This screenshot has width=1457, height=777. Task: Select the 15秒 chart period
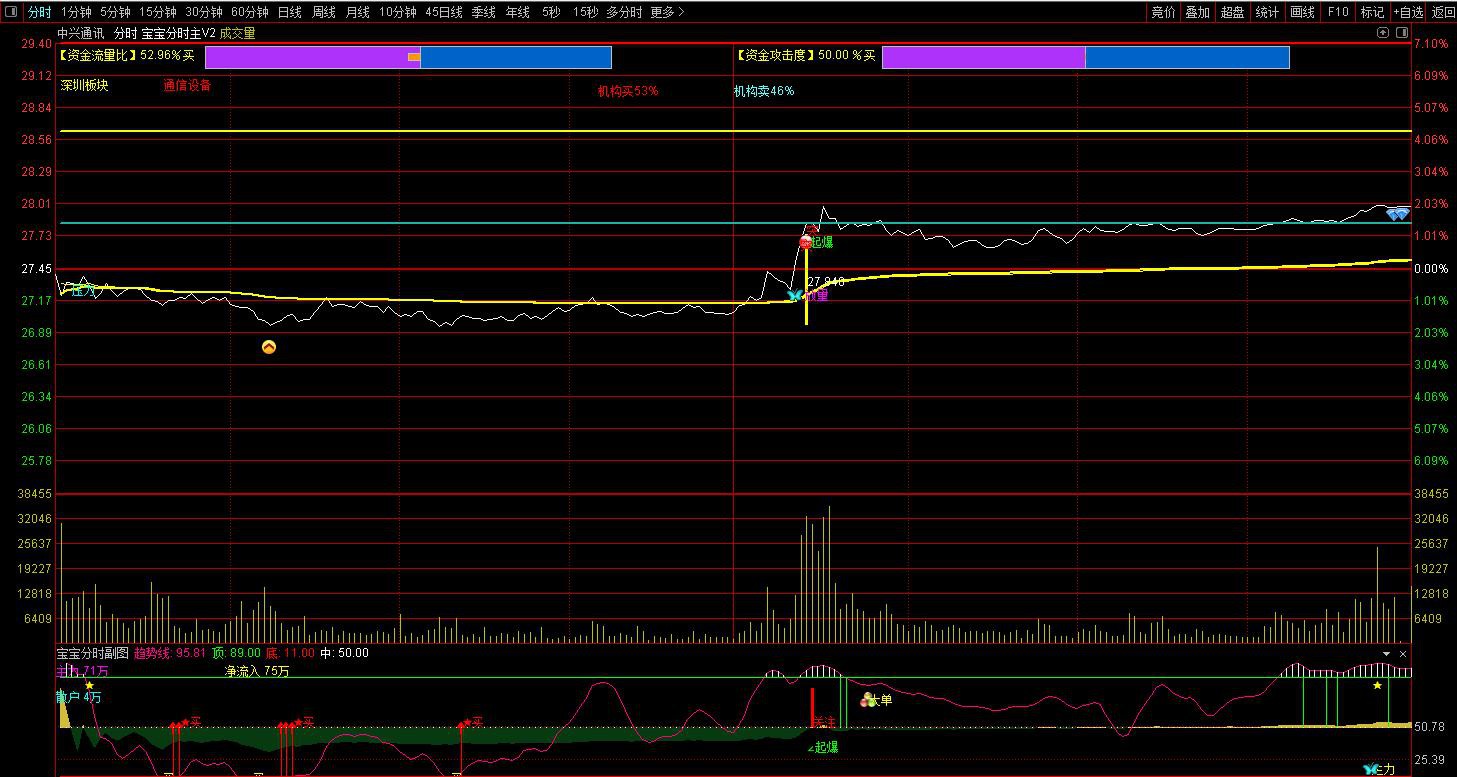point(585,12)
